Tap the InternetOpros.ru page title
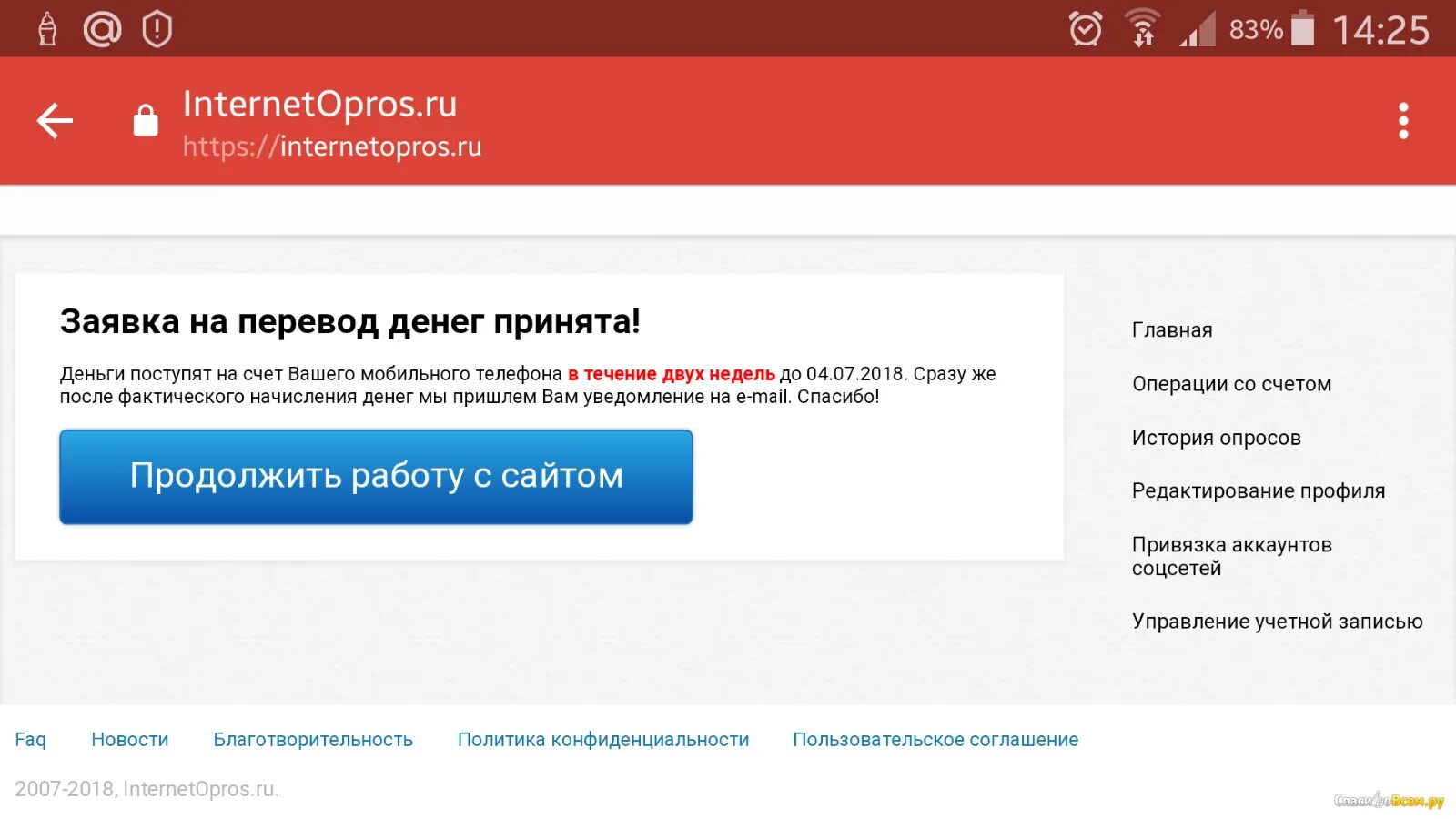Screen dimensions: 1456x819 click(319, 104)
